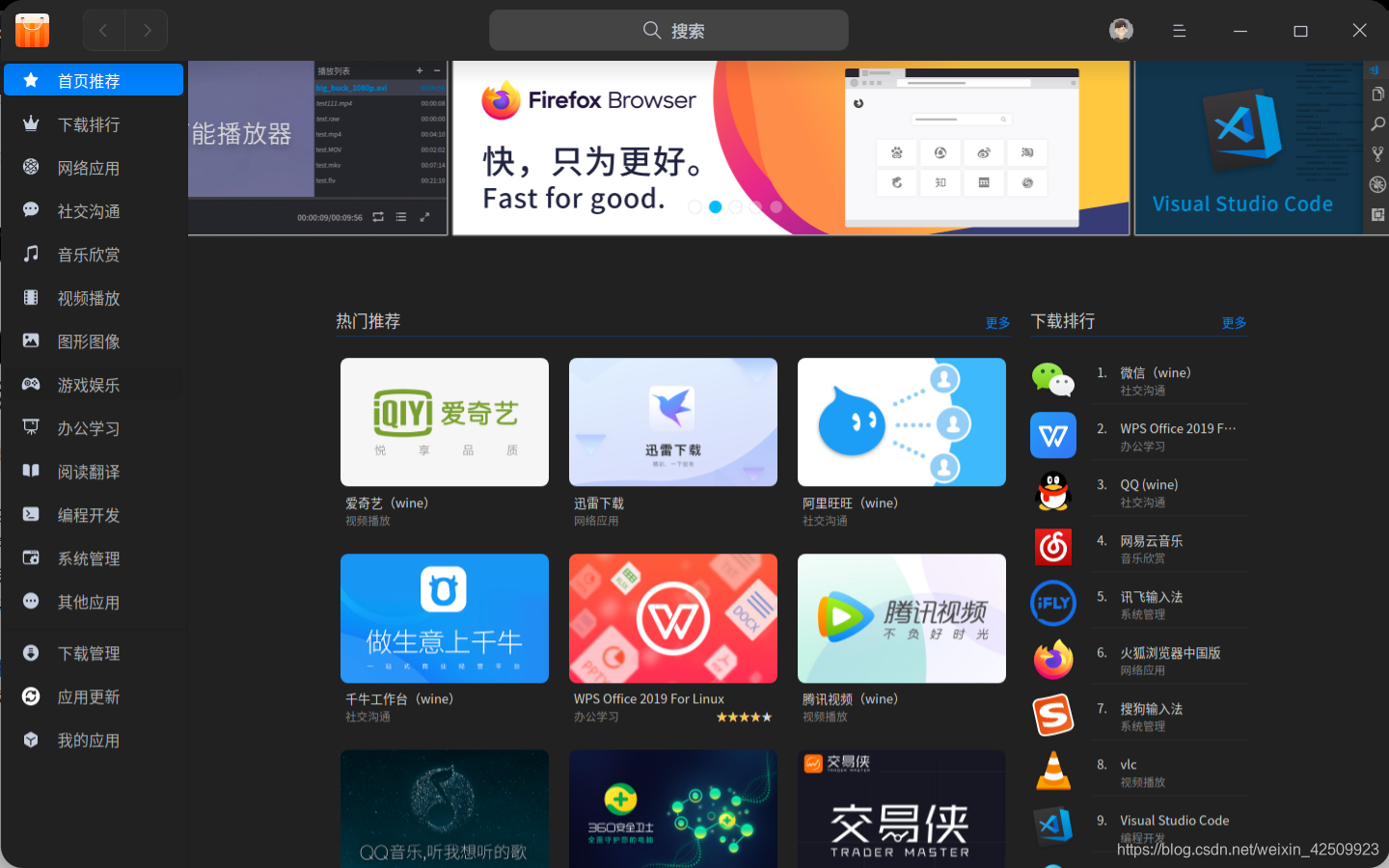Open 其他应用 category
Viewport: 1389px width, 868px height.
(x=94, y=602)
